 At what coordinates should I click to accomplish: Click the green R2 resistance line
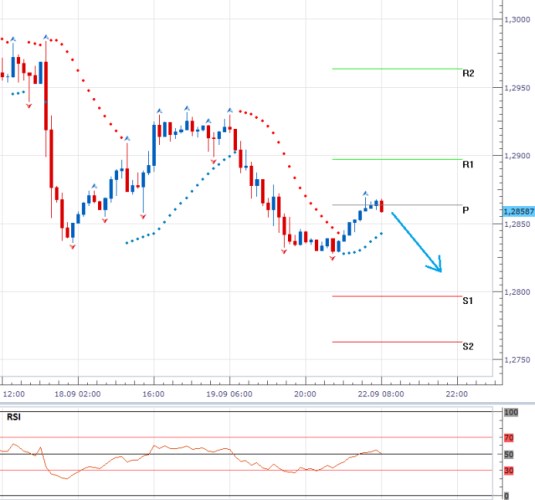[397, 69]
